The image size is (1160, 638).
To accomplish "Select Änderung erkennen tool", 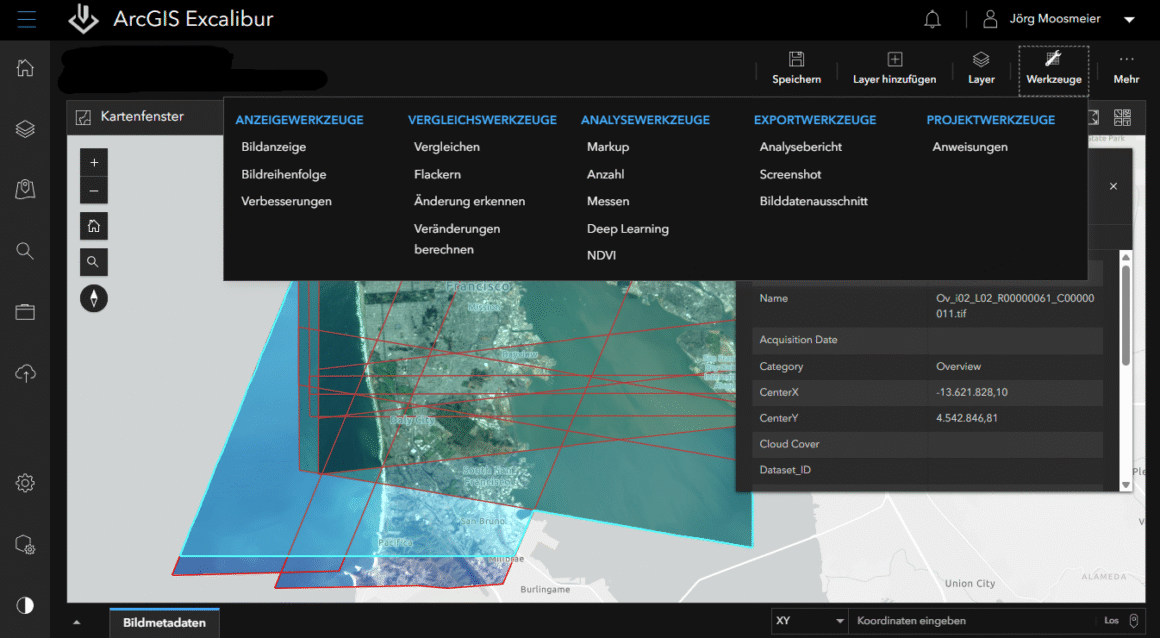I will (x=470, y=201).
